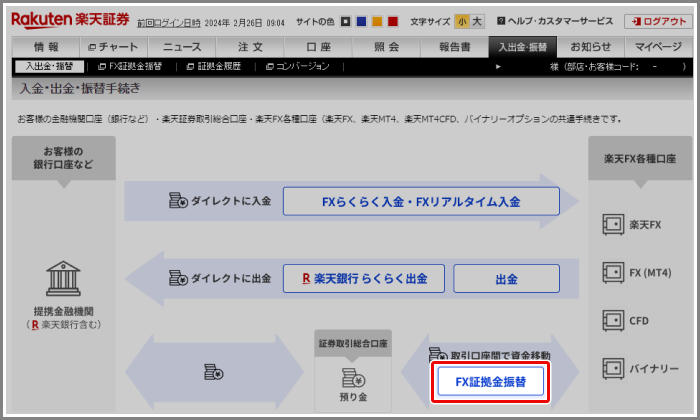Select the 入出金・振替 main tab
700x420 pixels.
tap(523, 47)
